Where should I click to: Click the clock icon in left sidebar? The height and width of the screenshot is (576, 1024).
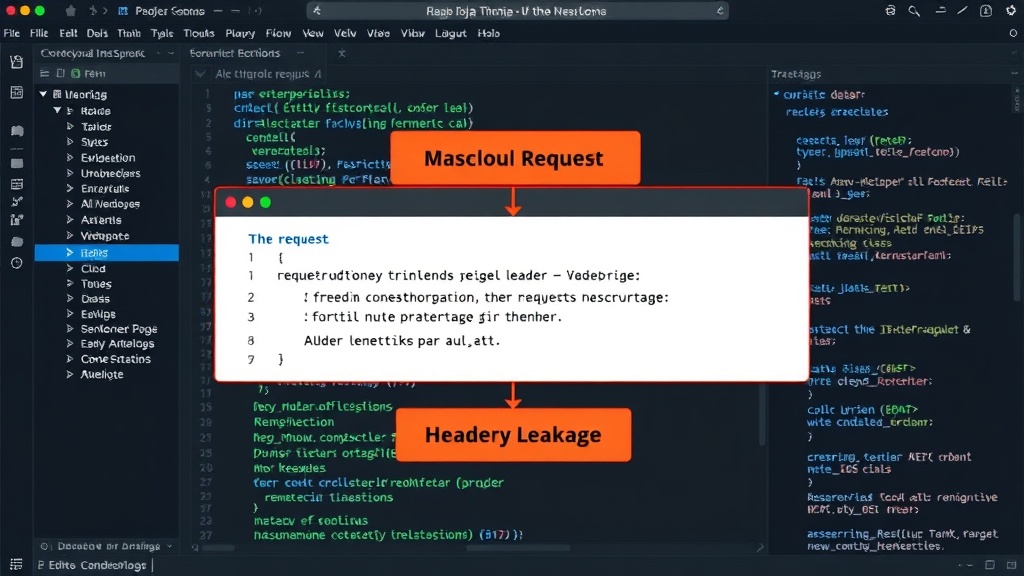pyautogui.click(x=17, y=263)
